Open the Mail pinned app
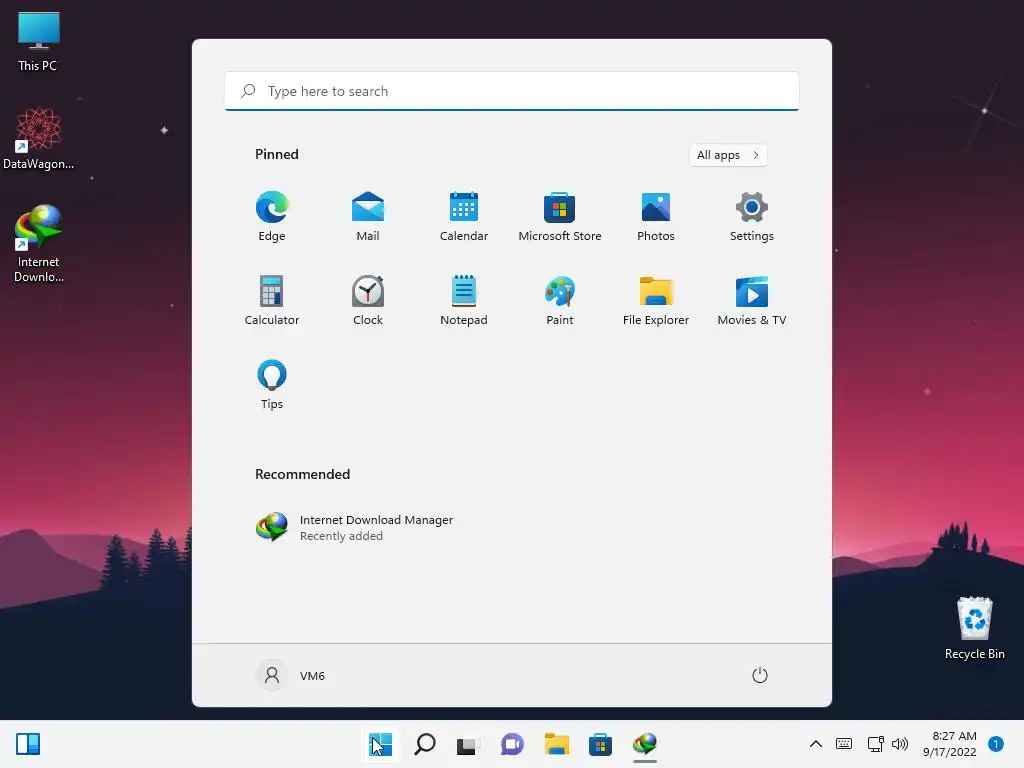 point(368,217)
